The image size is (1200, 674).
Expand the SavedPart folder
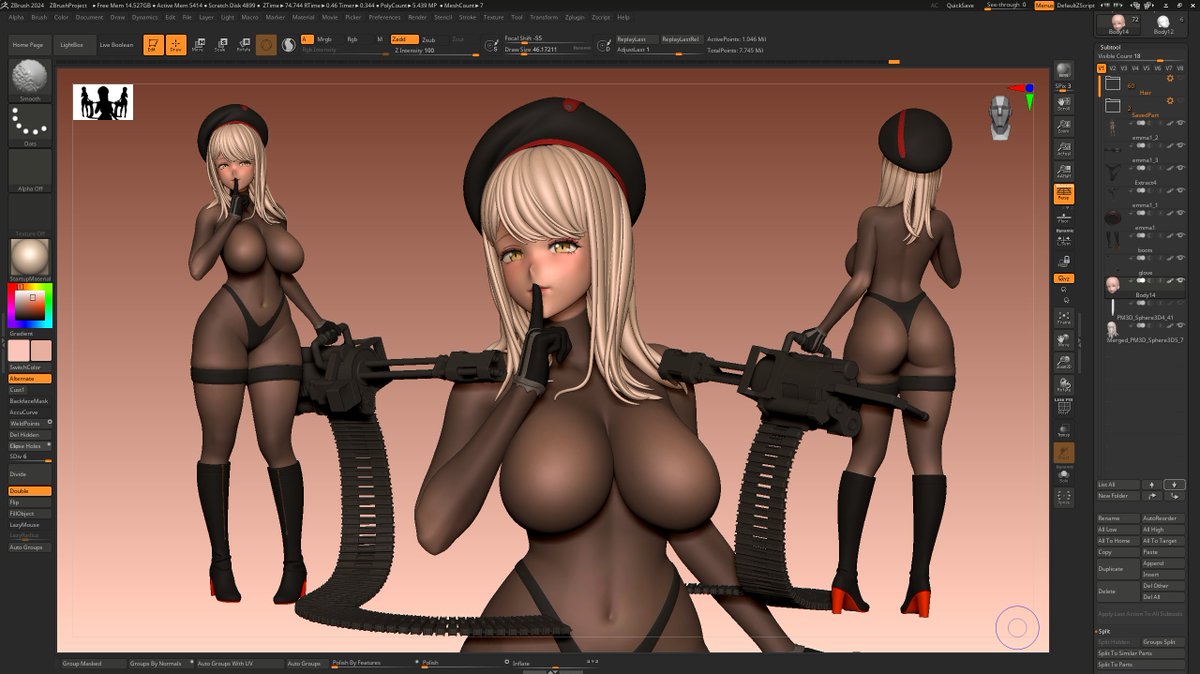click(1111, 106)
